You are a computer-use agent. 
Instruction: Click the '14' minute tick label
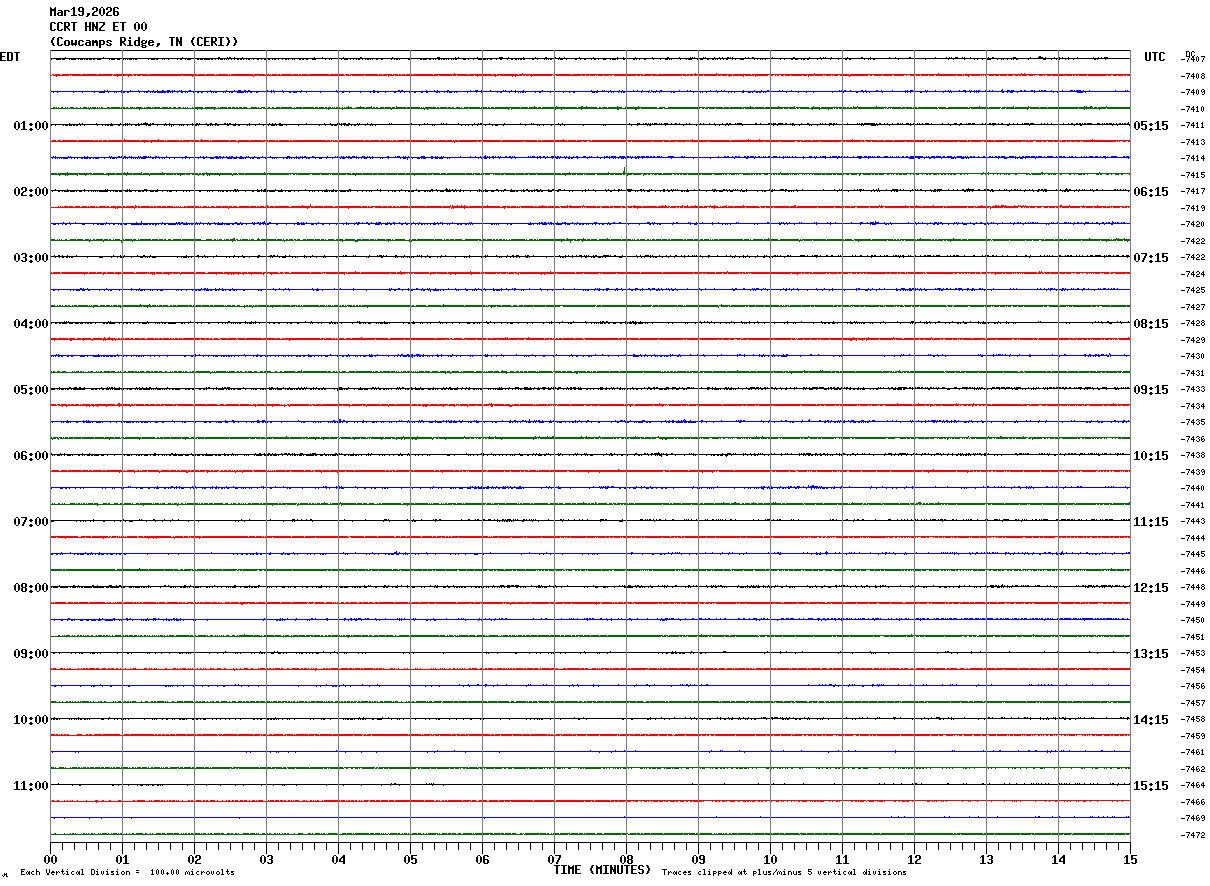coord(1058,860)
